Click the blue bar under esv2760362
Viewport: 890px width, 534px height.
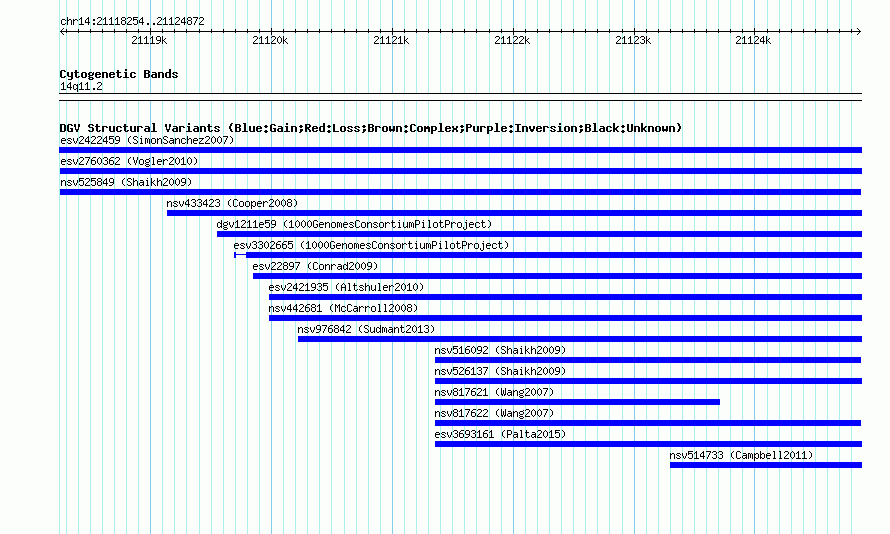pyautogui.click(x=460, y=171)
